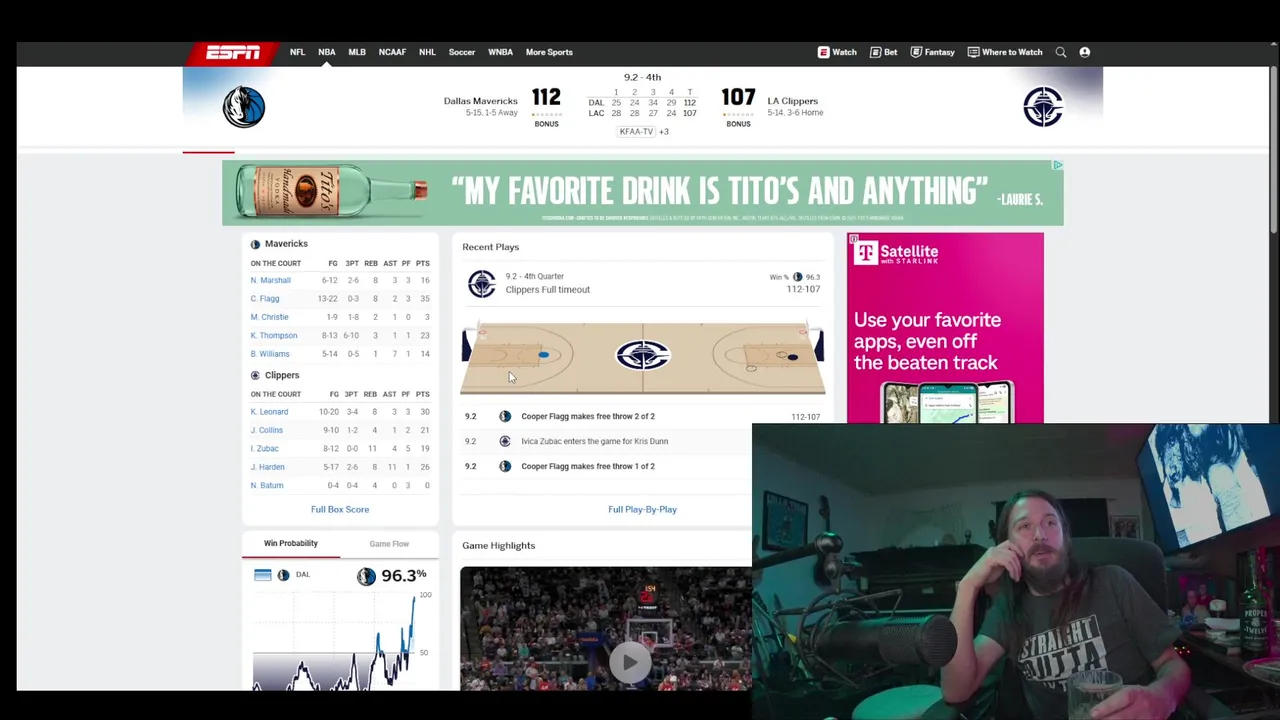Open I. Zubac player link
Screen dimensions: 1280x720
tap(265, 449)
